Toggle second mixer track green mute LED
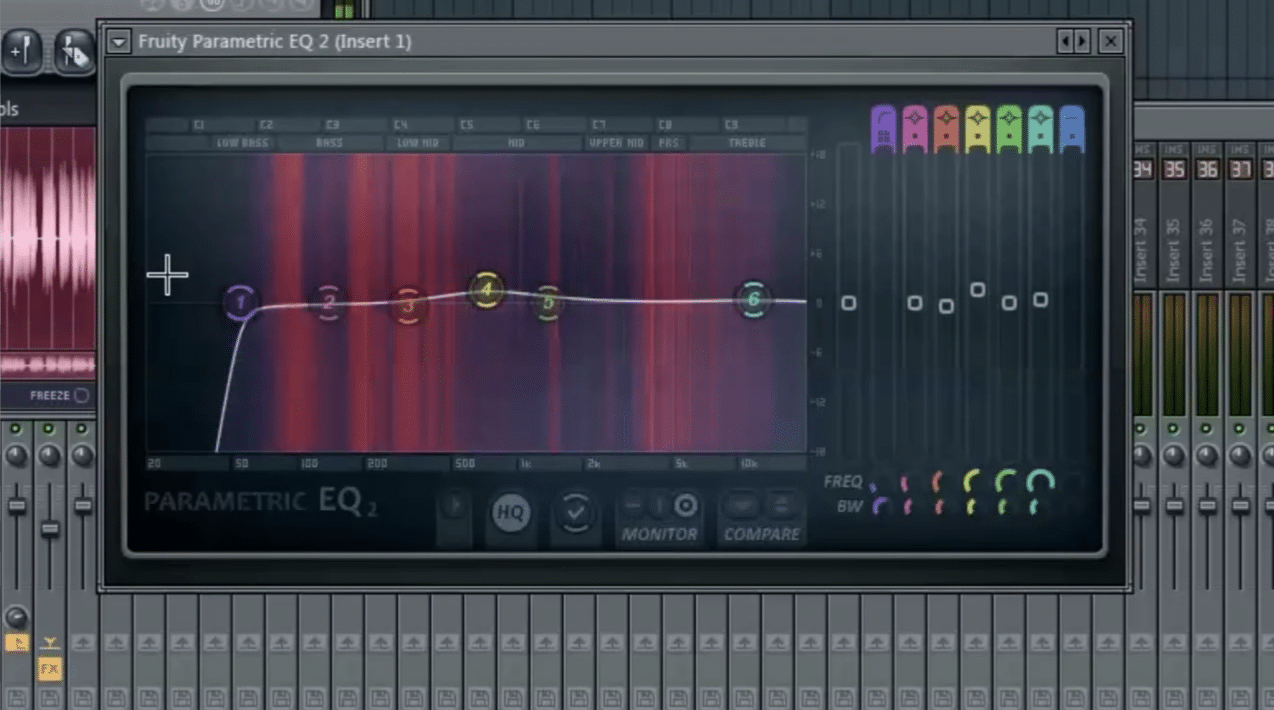The height and width of the screenshot is (710, 1274). pyautogui.click(x=49, y=429)
